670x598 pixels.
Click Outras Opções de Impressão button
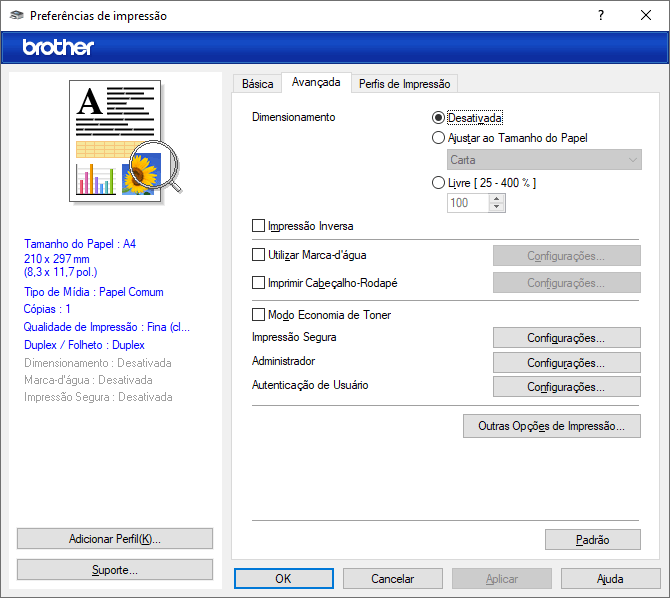tap(551, 426)
